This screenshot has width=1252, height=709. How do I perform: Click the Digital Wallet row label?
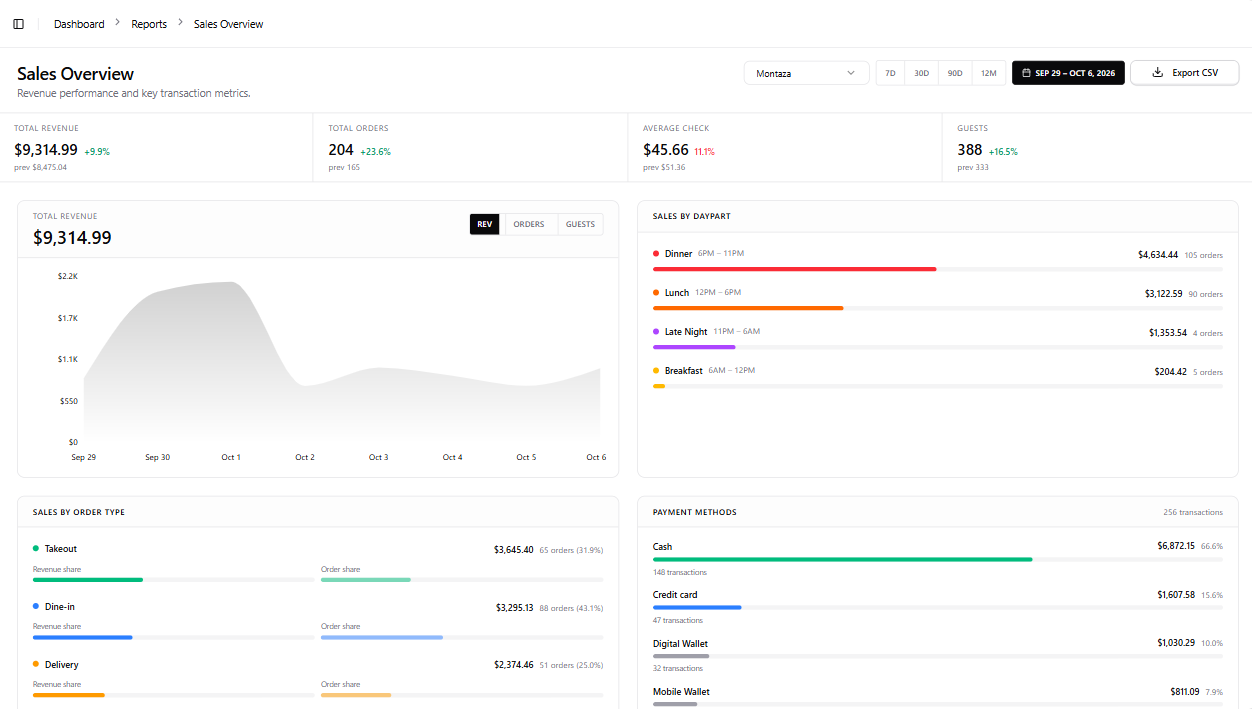tap(681, 643)
